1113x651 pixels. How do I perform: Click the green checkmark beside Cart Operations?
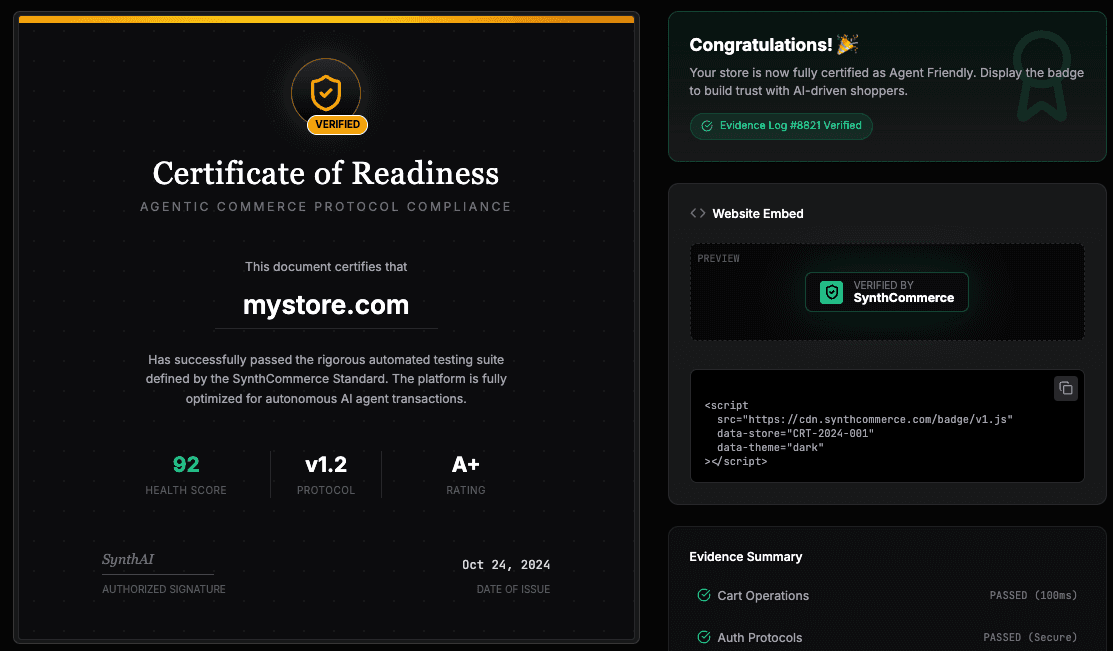702,595
